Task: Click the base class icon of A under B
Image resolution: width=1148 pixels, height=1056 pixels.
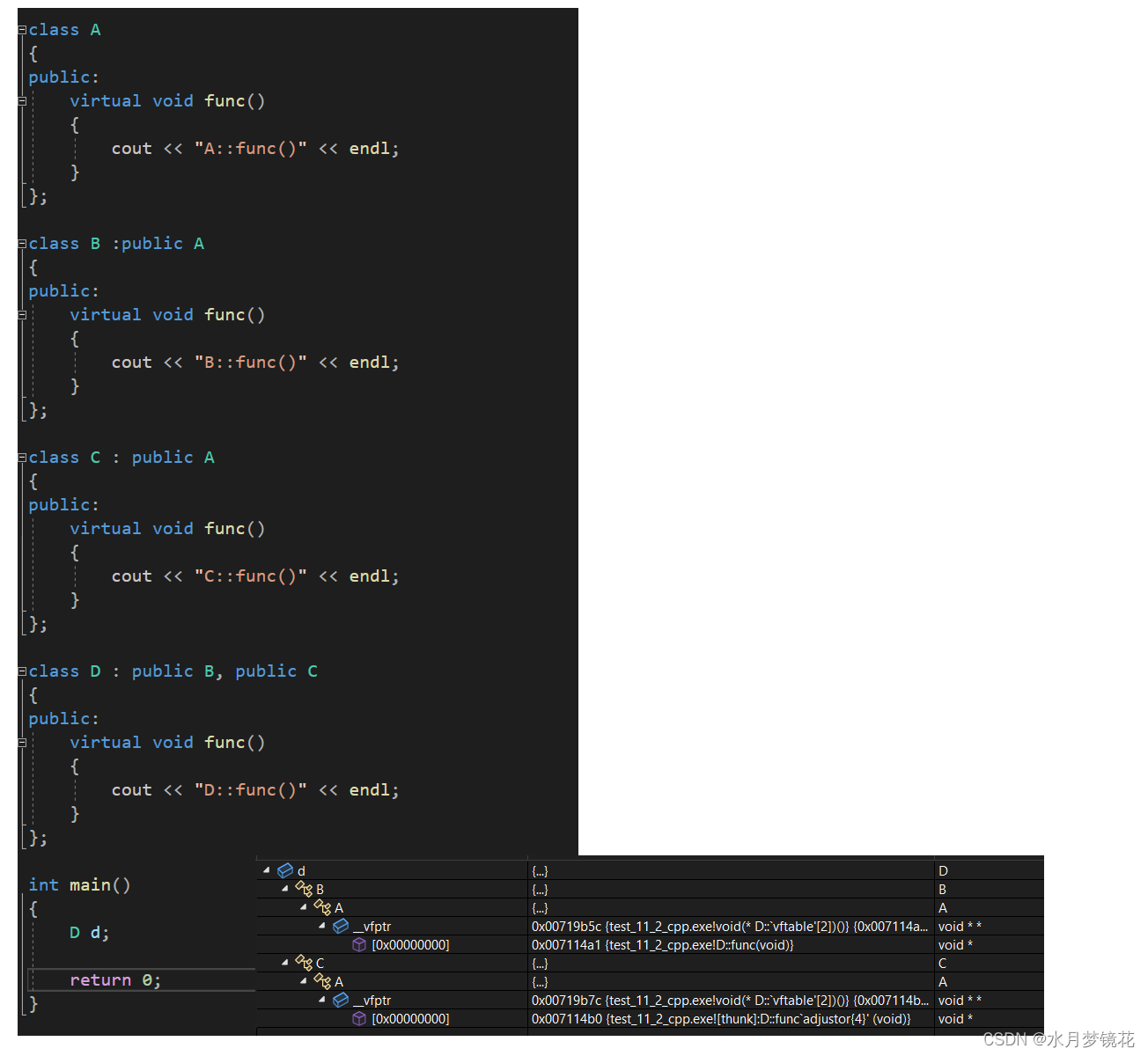Action: tap(322, 907)
